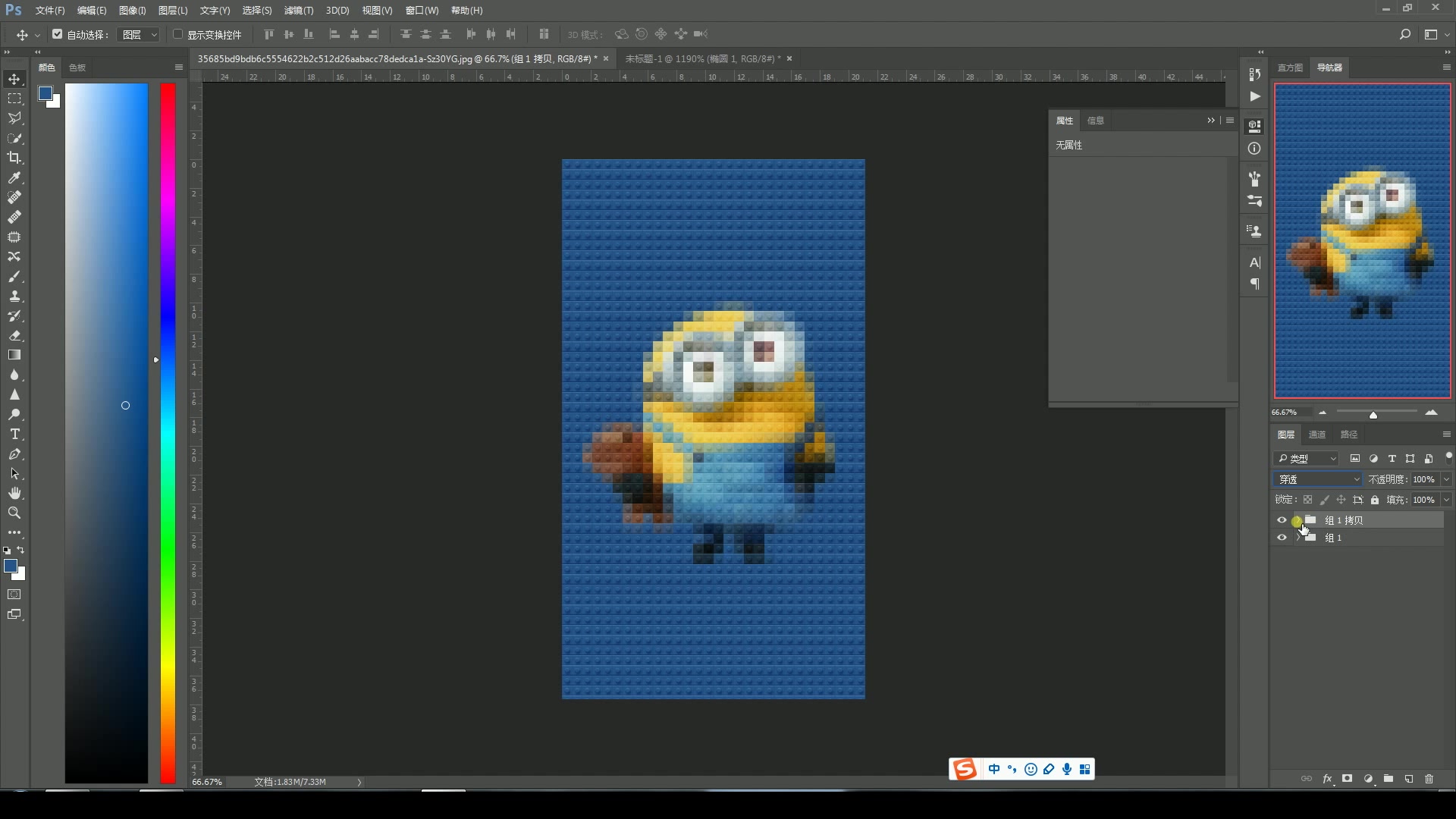Click the rainbow hue slider strip
Viewport: 1456px width, 819px height.
coord(168,433)
